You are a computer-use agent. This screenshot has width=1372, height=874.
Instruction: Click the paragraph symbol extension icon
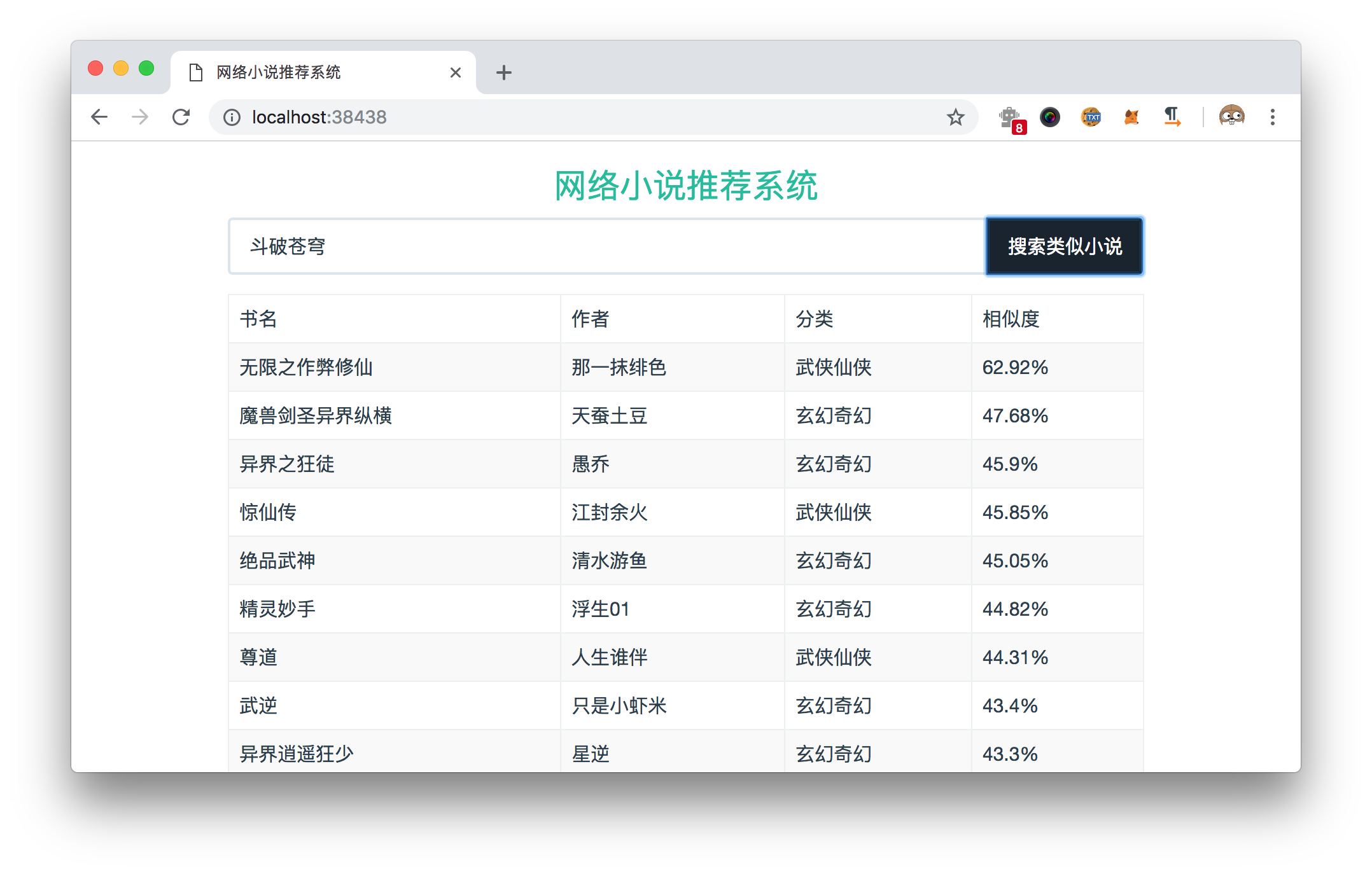(1172, 117)
